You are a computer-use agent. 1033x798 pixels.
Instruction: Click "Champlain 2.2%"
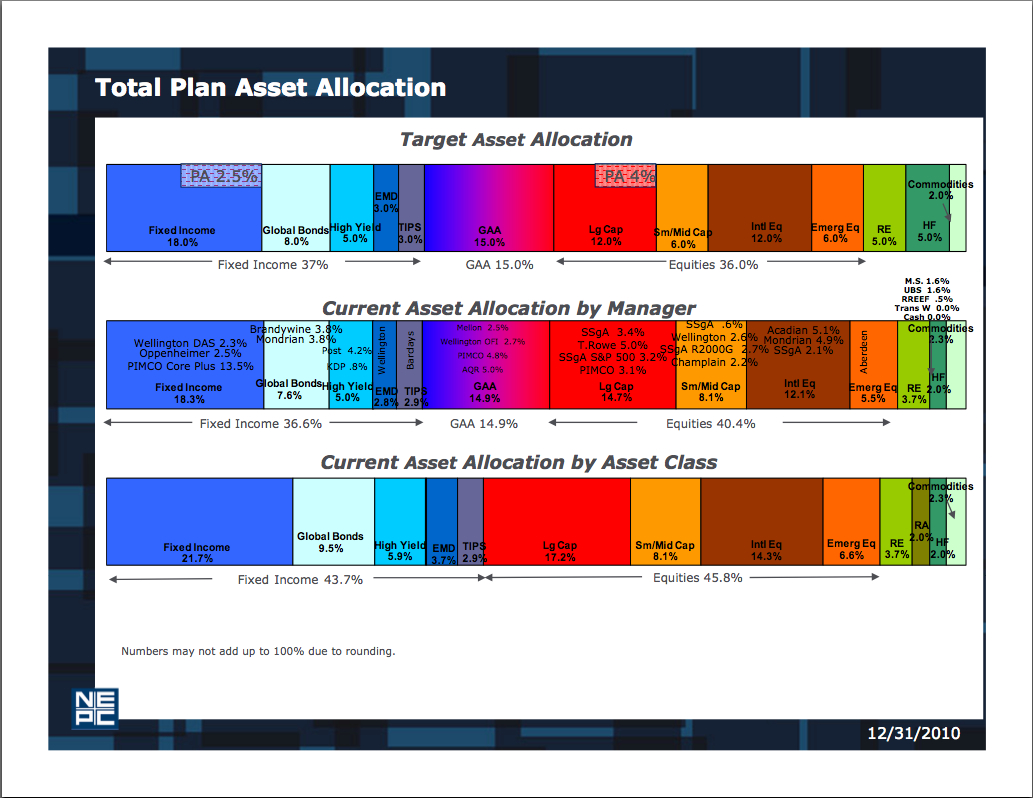pyautogui.click(x=714, y=362)
